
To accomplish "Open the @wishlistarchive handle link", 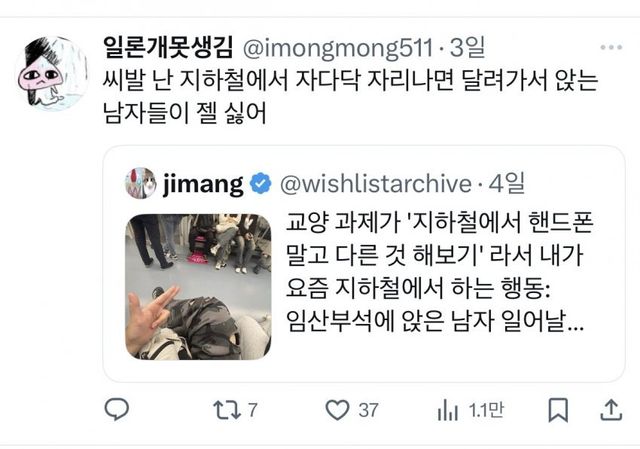I will click(x=376, y=184).
